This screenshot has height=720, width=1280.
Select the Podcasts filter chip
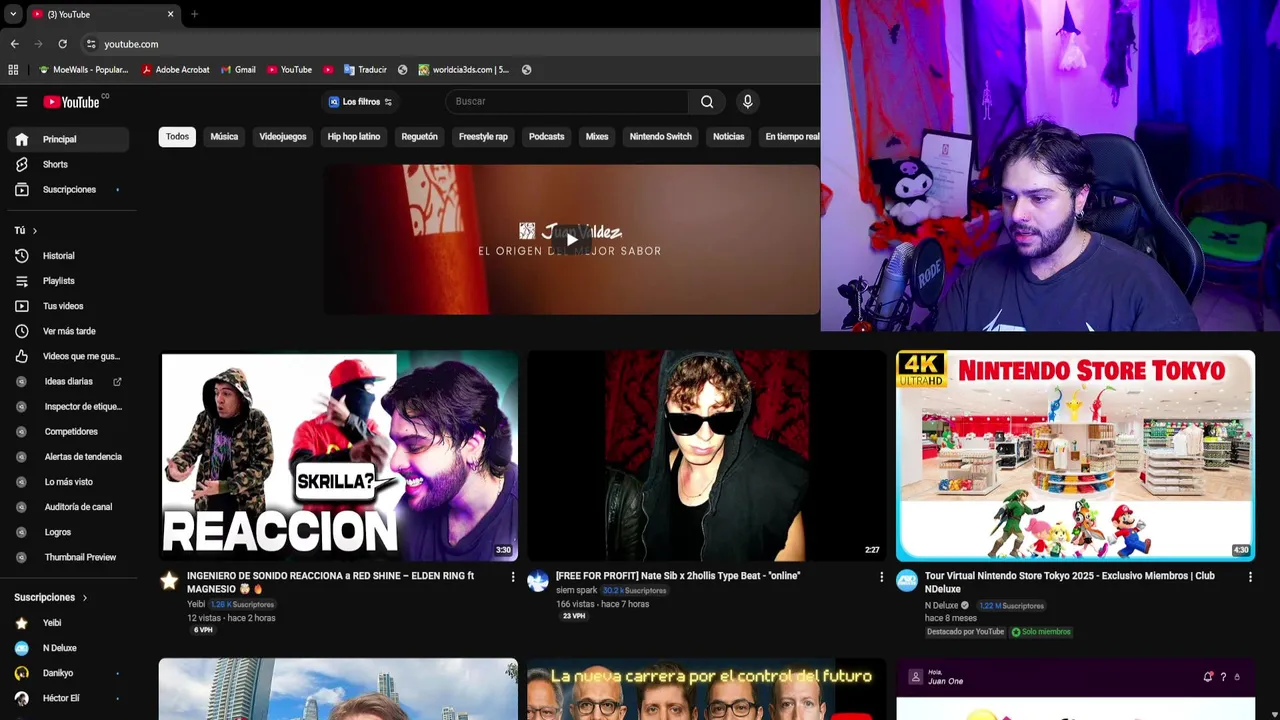546,137
